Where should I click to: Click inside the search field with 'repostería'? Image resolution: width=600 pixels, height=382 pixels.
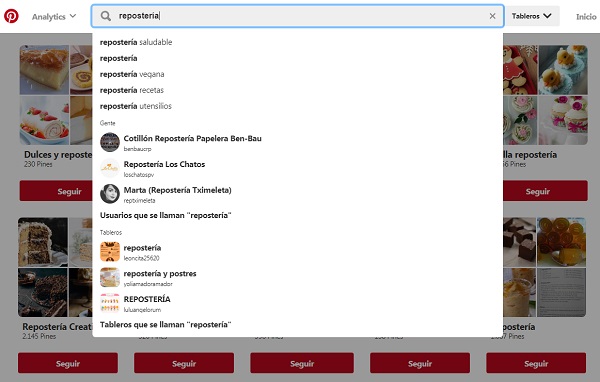click(x=297, y=16)
